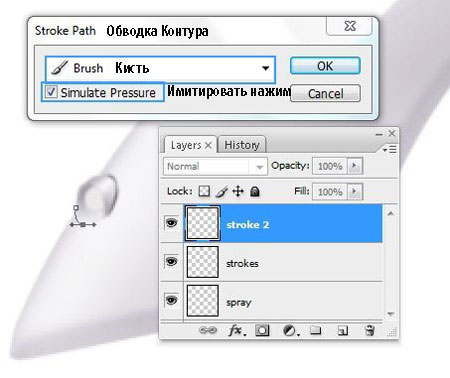Viewport: 450px width, 378px height.
Task: Select the strokes layer name
Action: tap(242, 263)
